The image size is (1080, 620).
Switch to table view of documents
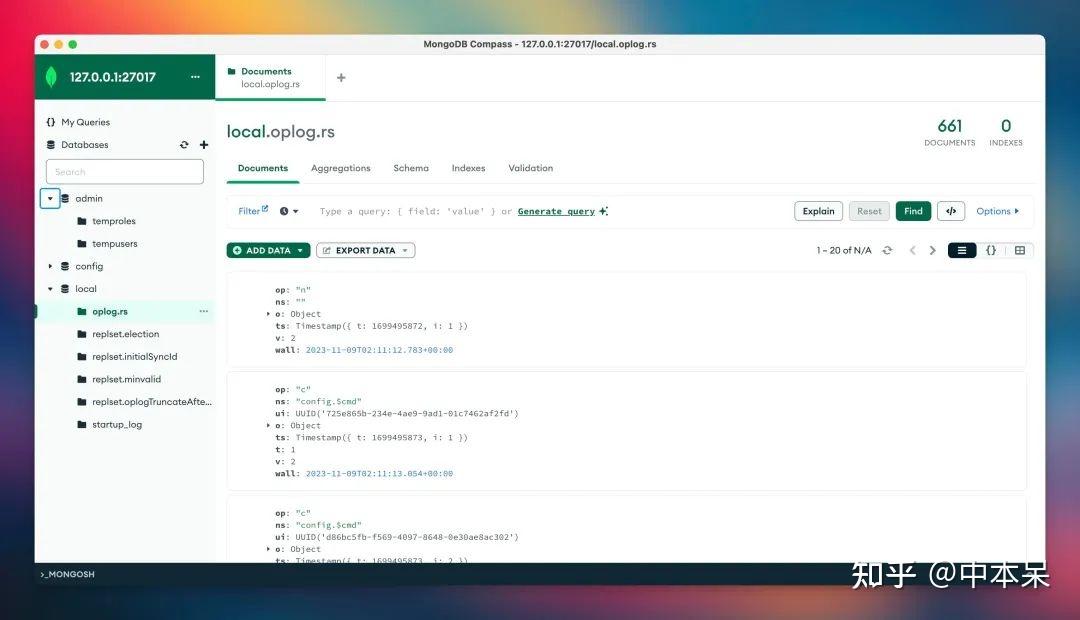pyautogui.click(x=1020, y=250)
